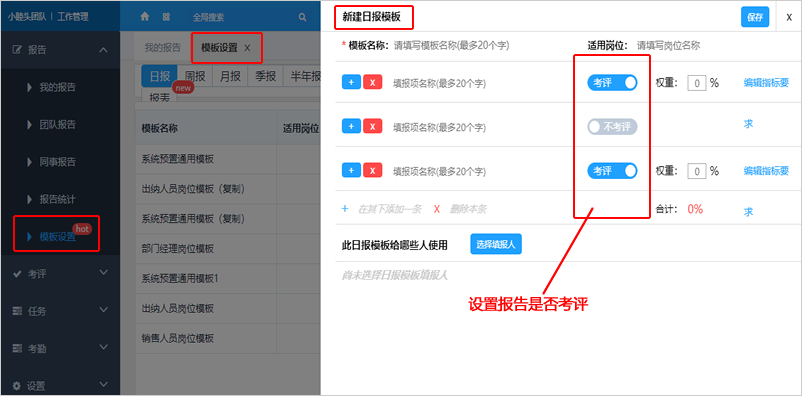Image resolution: width=802 pixels, height=396 pixels.
Task: Click first item's 填报项名称 field
Action: (x=439, y=83)
